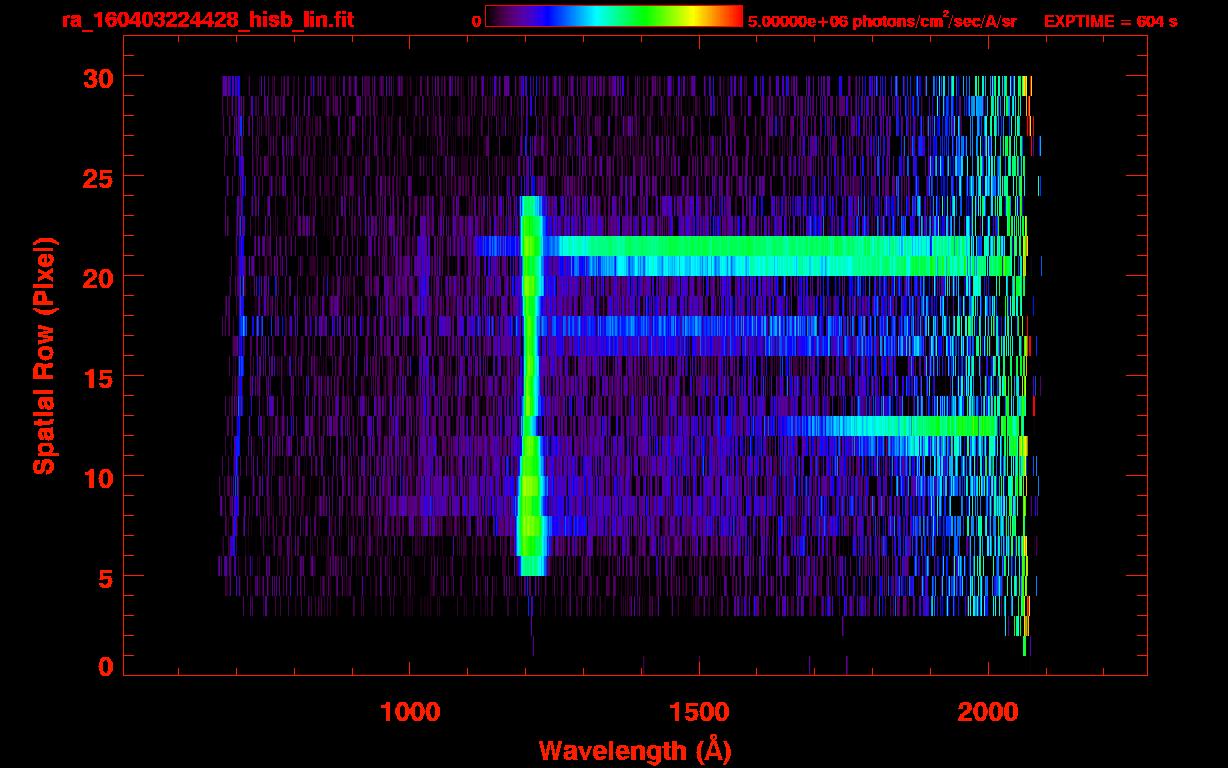This screenshot has width=1228, height=768.
Task: Click the 1500 wavelength tick label
Action: (699, 712)
